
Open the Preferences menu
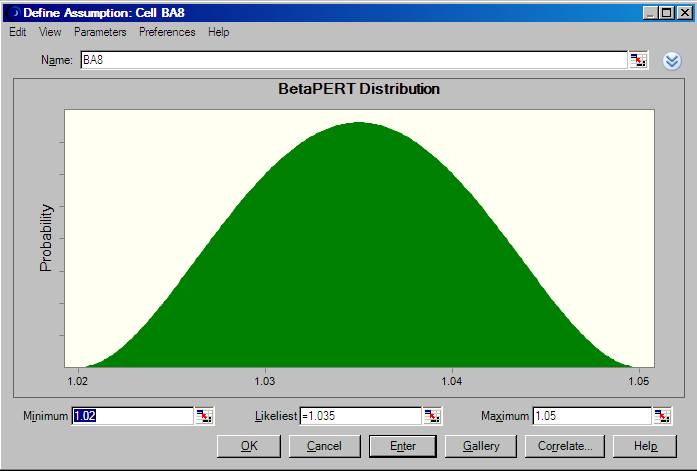(167, 32)
